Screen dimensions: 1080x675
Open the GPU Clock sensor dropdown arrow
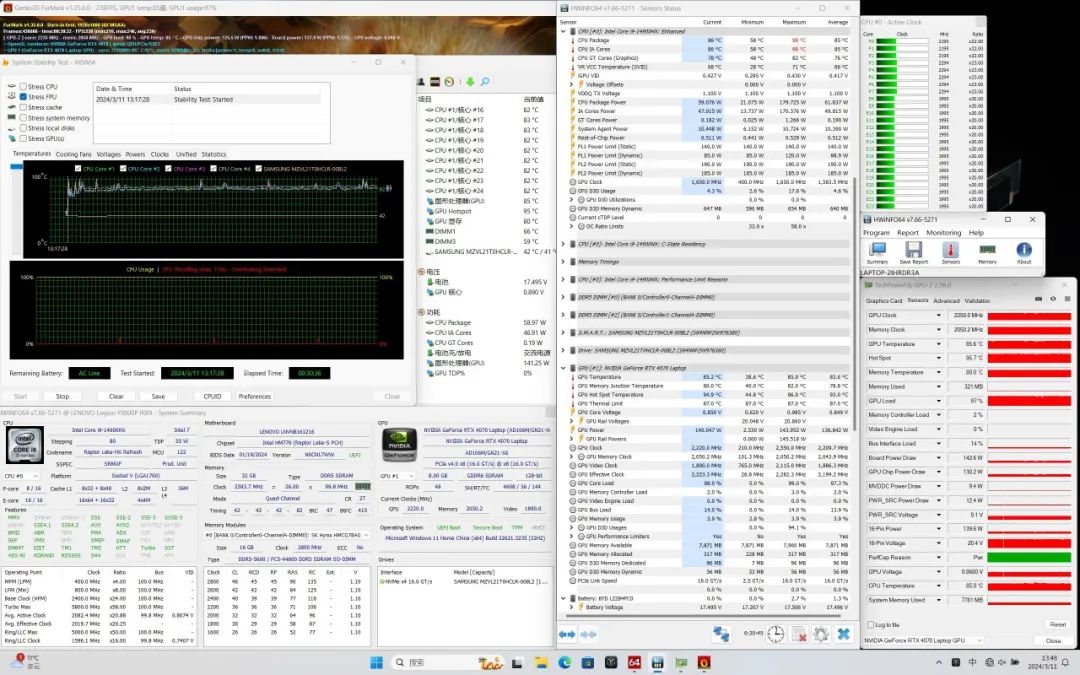point(939,316)
